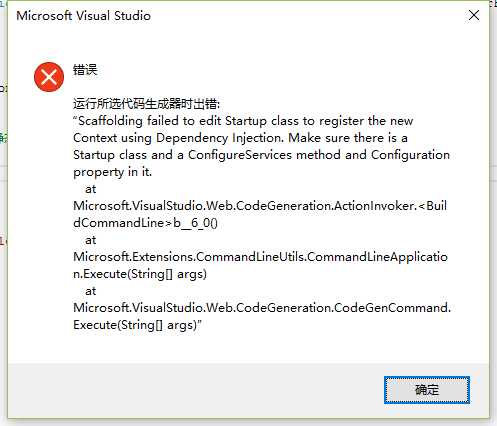Click the ConfigureServices method text line
The height and width of the screenshot is (426, 497).
[x=261, y=155]
